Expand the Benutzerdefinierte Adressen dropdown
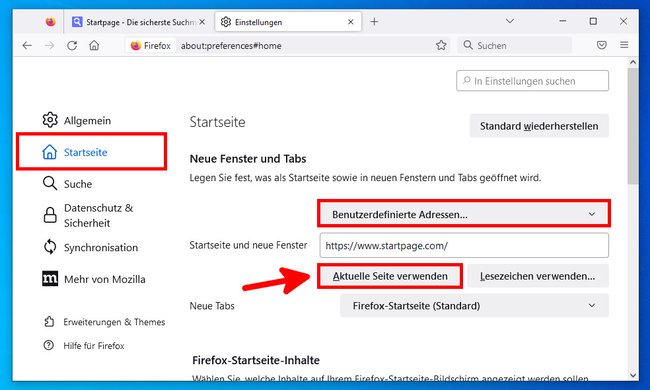 point(464,214)
